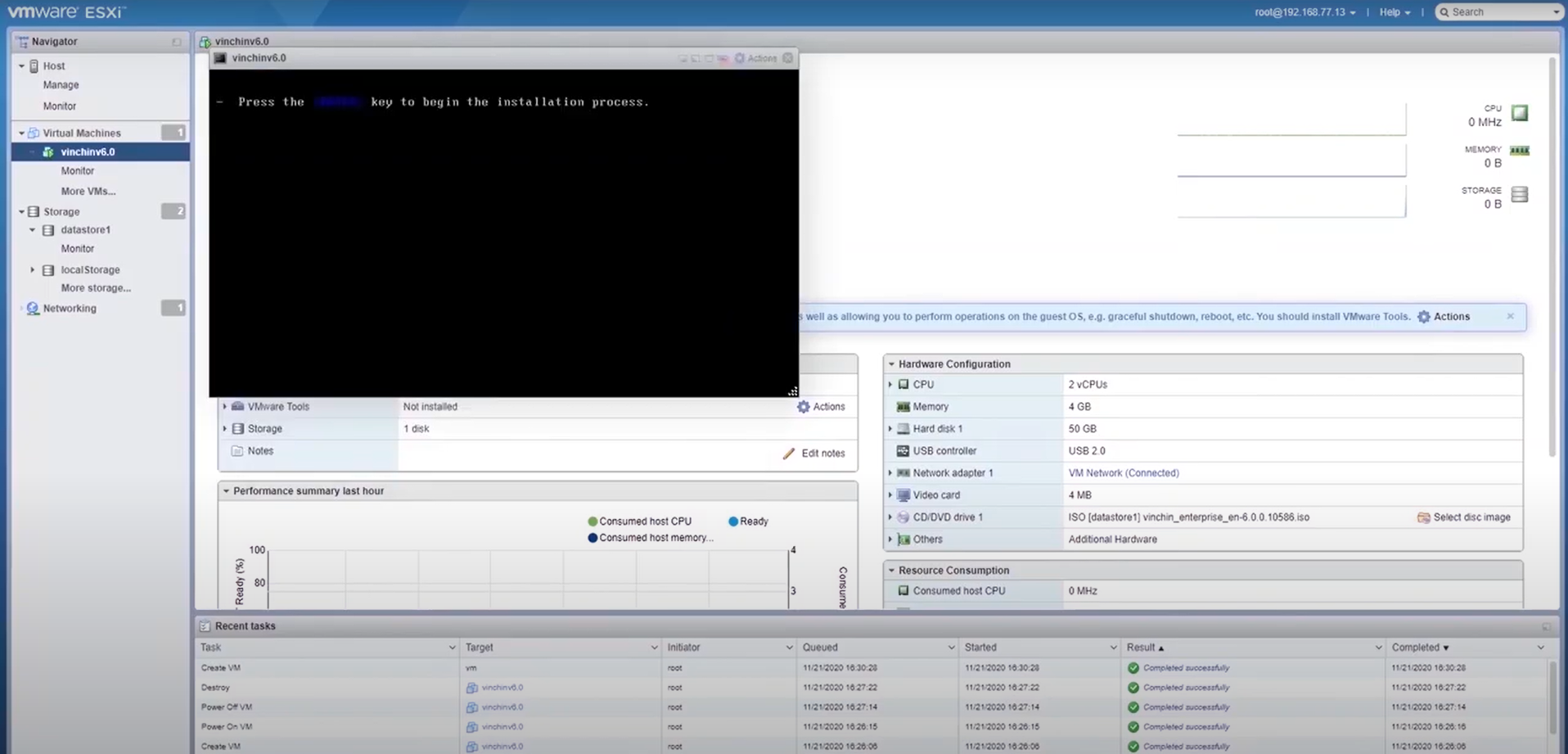Expand the CPU hardware row
This screenshot has height=754, width=1568.
[890, 385]
